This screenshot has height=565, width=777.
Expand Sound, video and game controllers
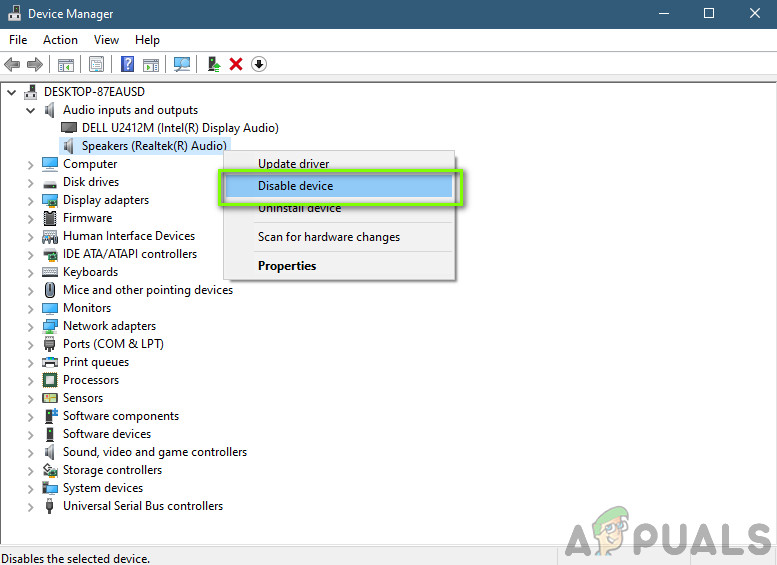[31, 453]
